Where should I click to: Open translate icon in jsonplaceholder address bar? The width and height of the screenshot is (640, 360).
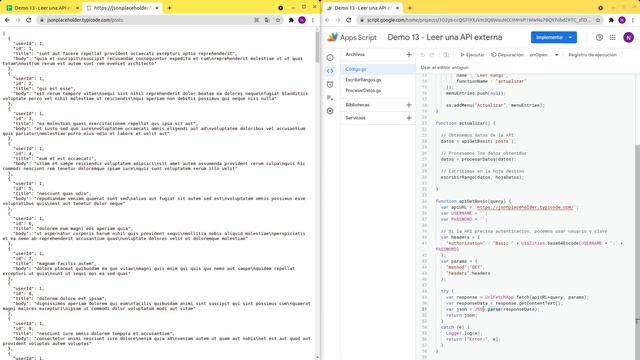(267, 20)
